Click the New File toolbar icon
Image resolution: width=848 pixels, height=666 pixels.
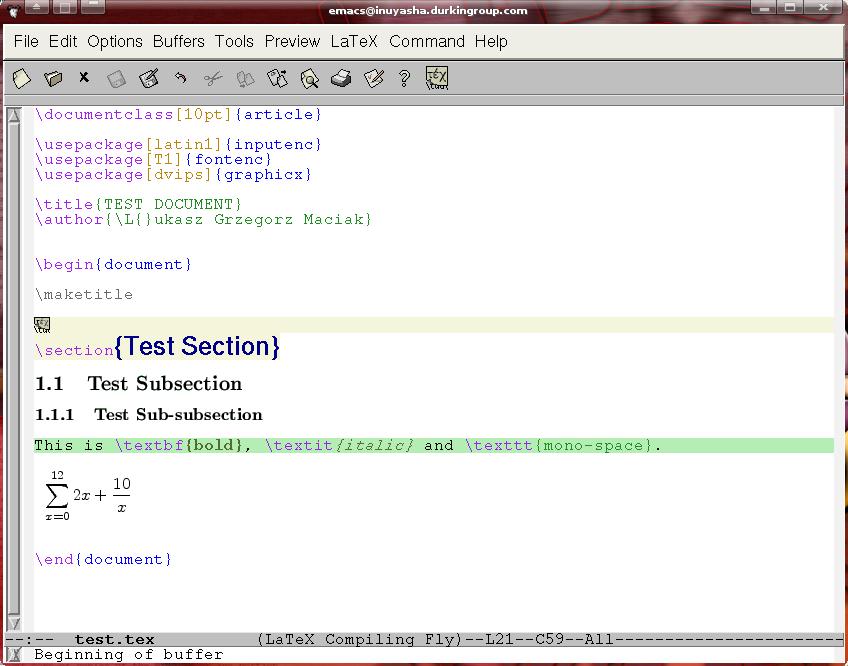pos(22,78)
